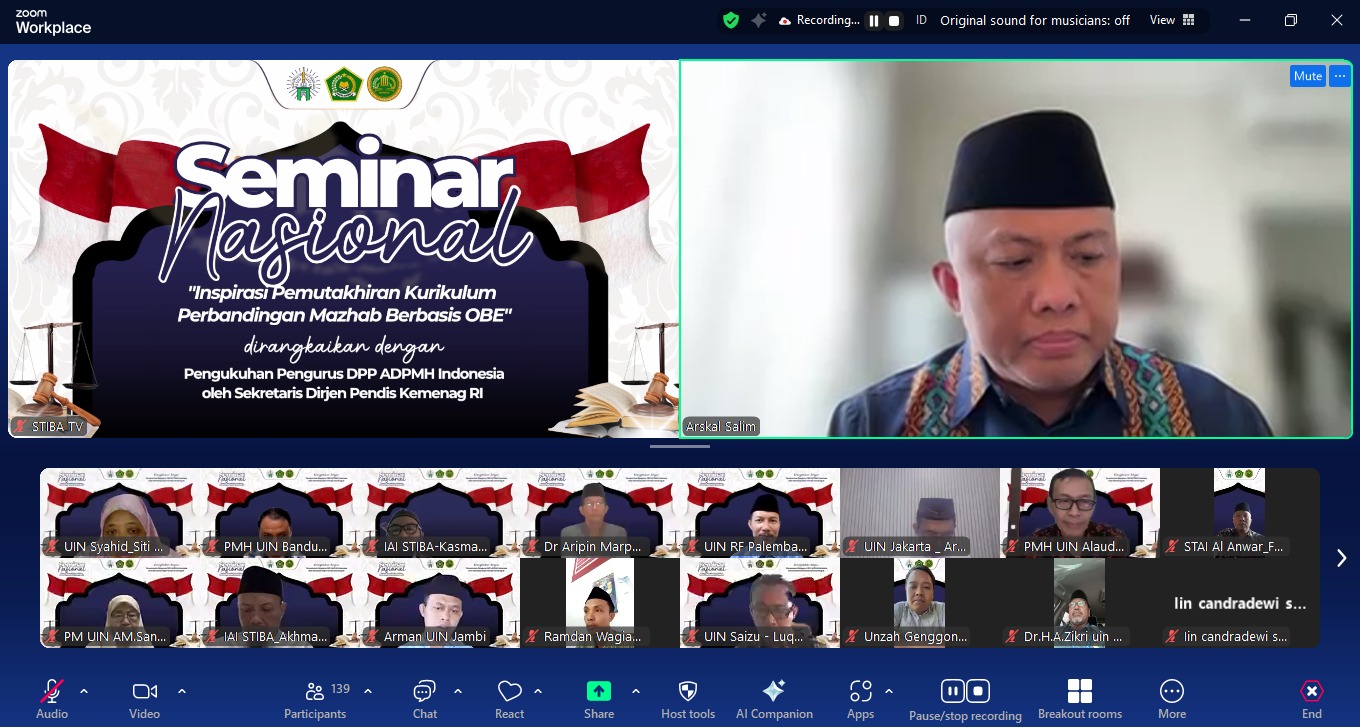Click the next page arrow in gallery strip

click(1342, 558)
